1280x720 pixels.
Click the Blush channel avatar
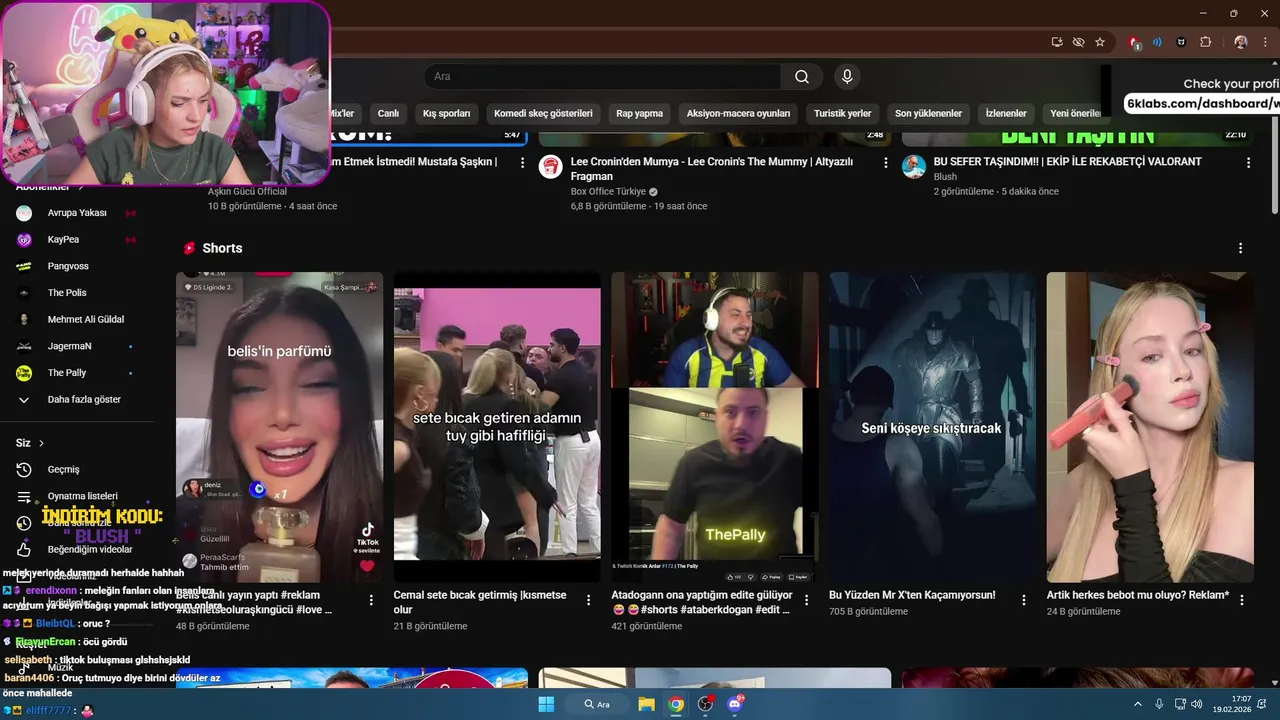click(x=913, y=166)
